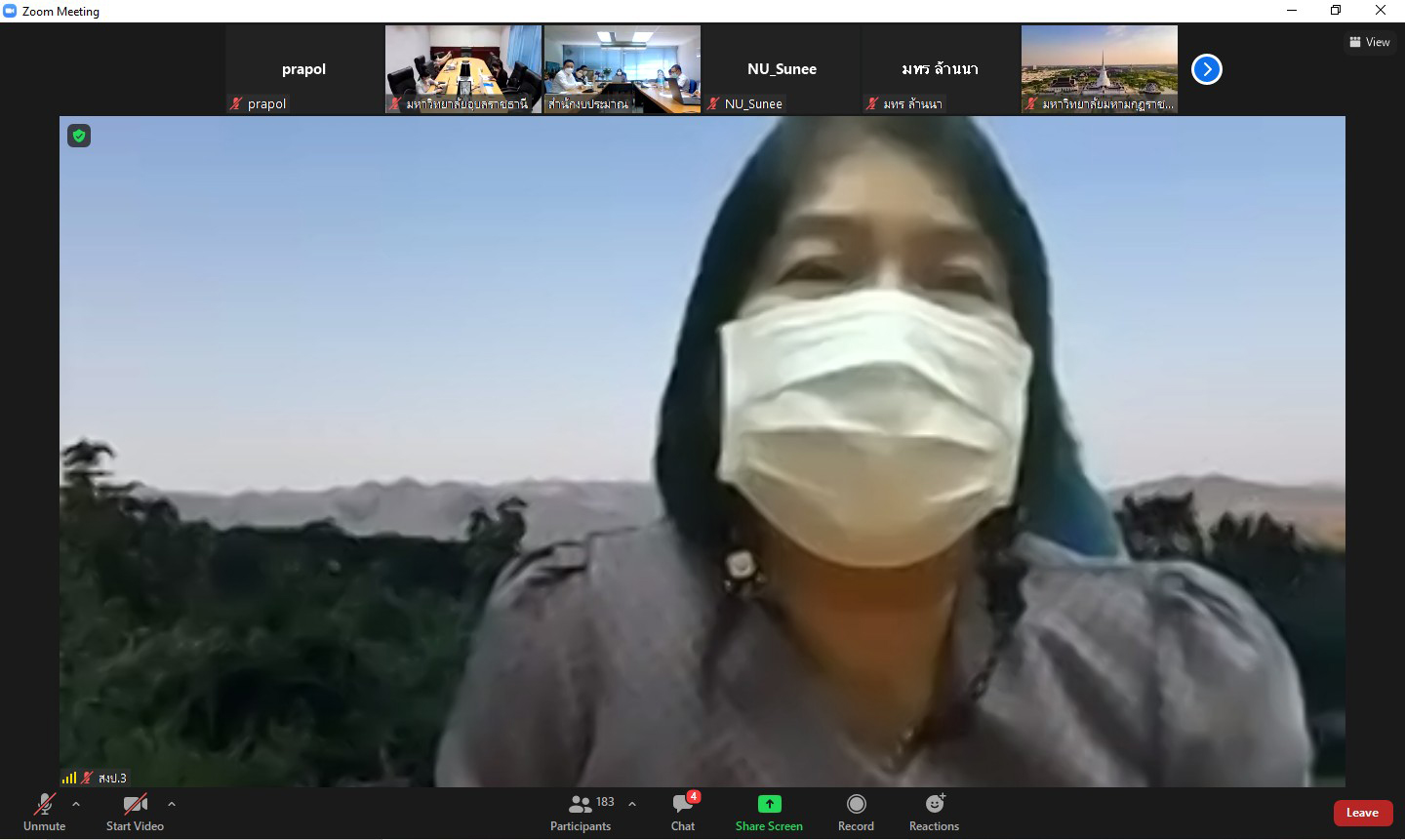Expand audio options arrow beside Unmute
This screenshot has width=1405, height=840.
point(76,804)
